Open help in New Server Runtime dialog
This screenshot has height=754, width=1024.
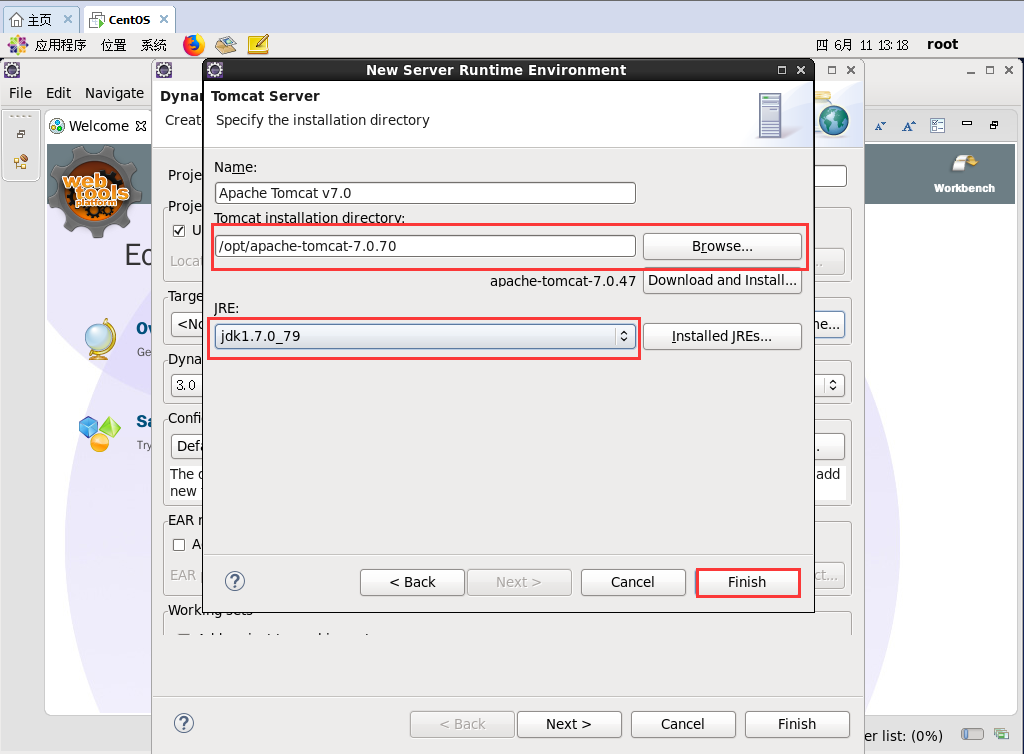(x=235, y=581)
